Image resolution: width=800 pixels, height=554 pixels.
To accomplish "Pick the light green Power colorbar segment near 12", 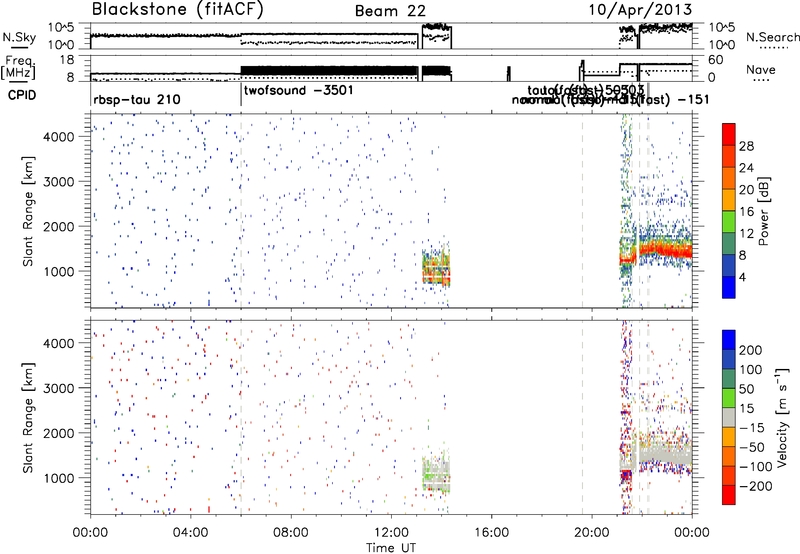I will pos(729,222).
